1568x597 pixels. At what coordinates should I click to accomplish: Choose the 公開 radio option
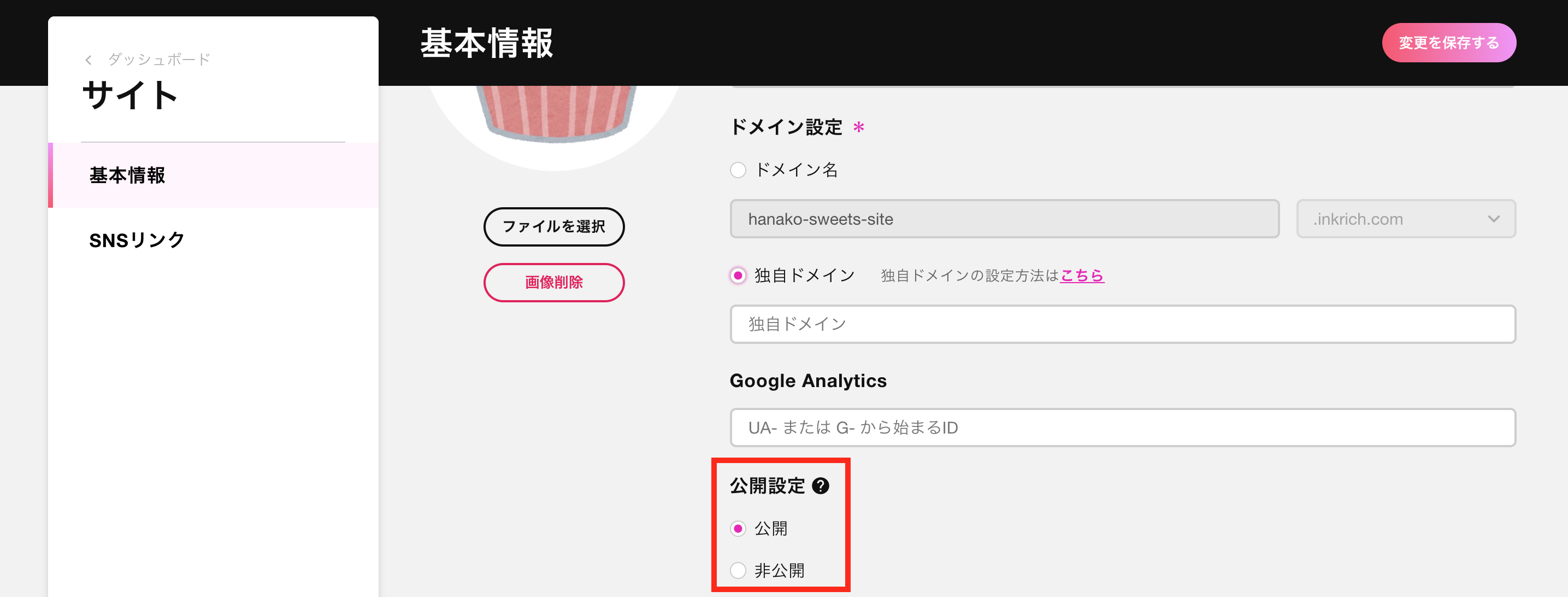pos(738,529)
